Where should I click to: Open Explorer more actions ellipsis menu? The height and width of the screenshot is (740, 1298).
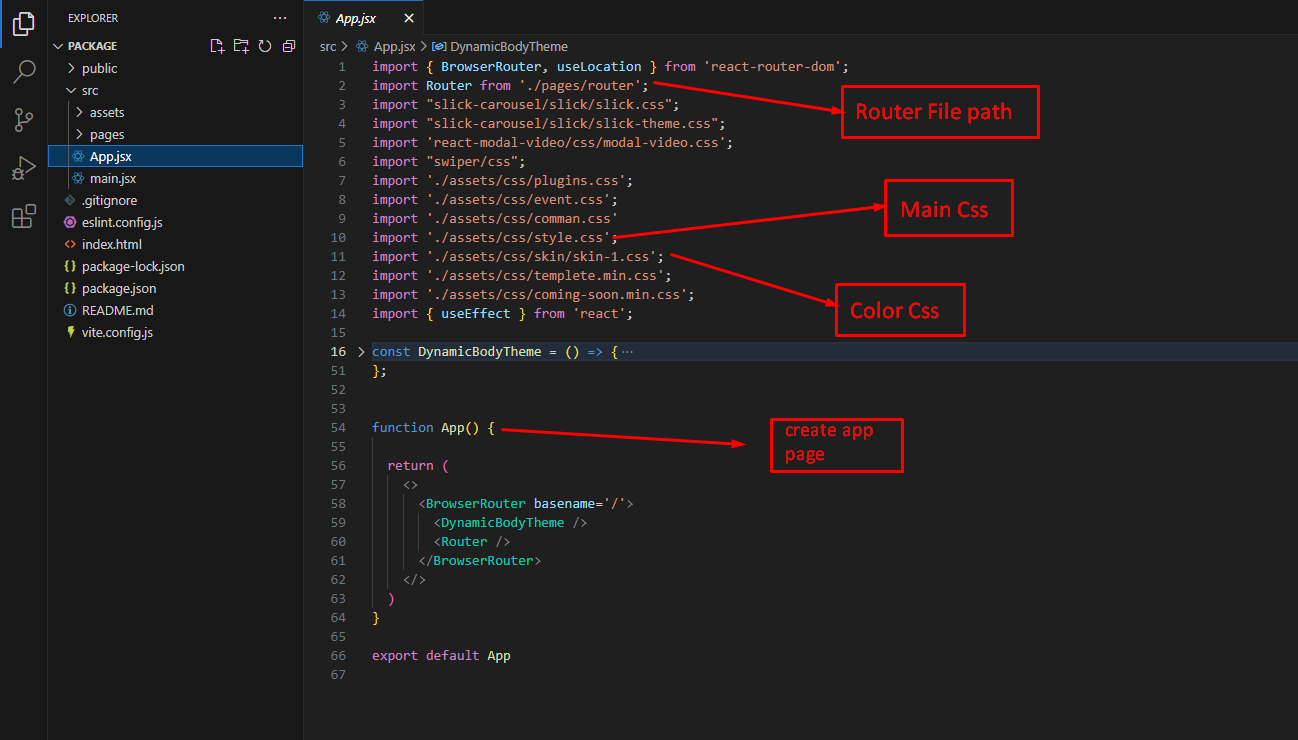point(280,18)
